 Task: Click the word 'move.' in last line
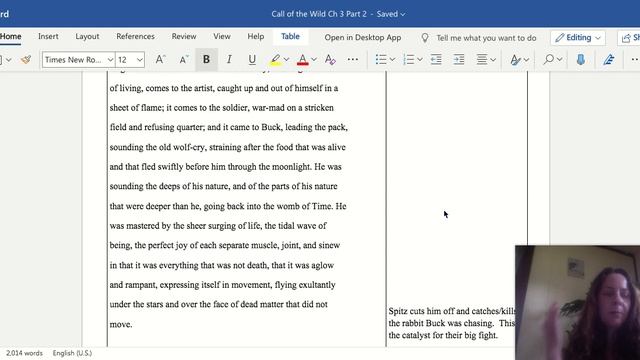[x=121, y=324]
